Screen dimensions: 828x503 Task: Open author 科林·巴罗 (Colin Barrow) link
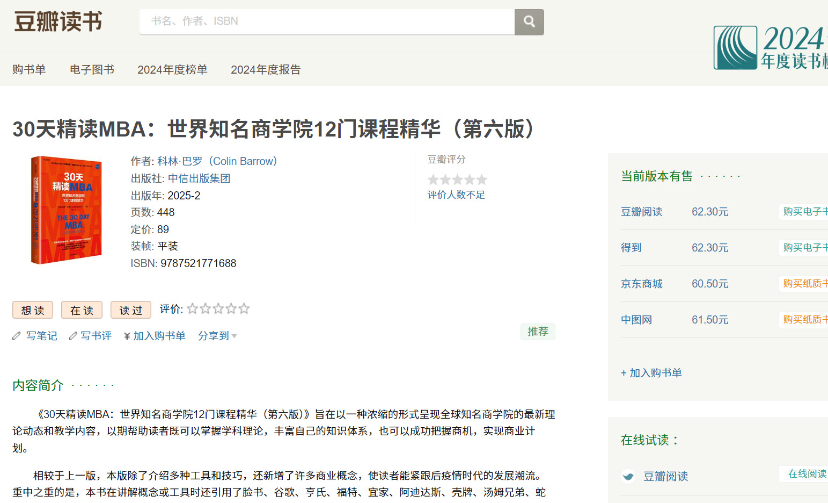tap(217, 161)
